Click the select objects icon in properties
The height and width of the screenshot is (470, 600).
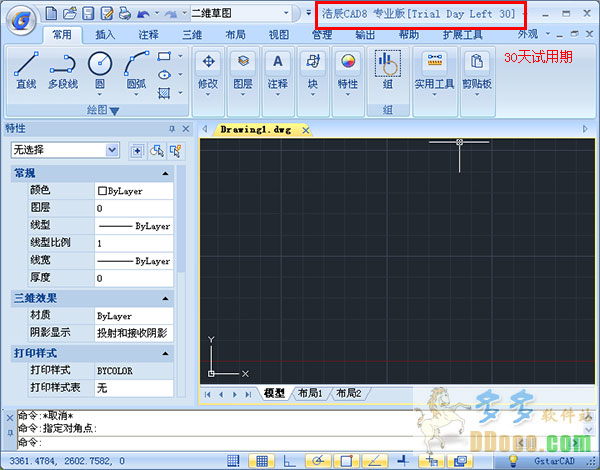(x=157, y=151)
